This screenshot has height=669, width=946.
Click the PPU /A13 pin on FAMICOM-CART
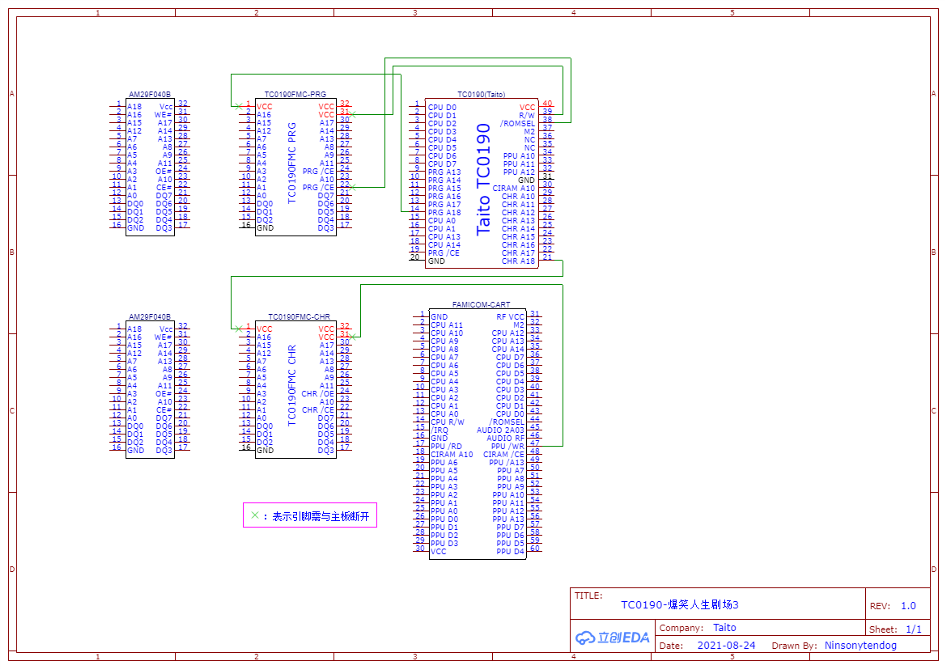tap(507, 462)
